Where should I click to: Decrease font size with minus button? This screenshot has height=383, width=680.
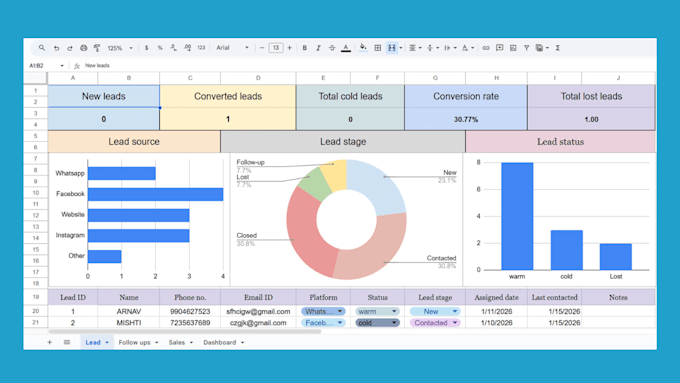pos(262,48)
